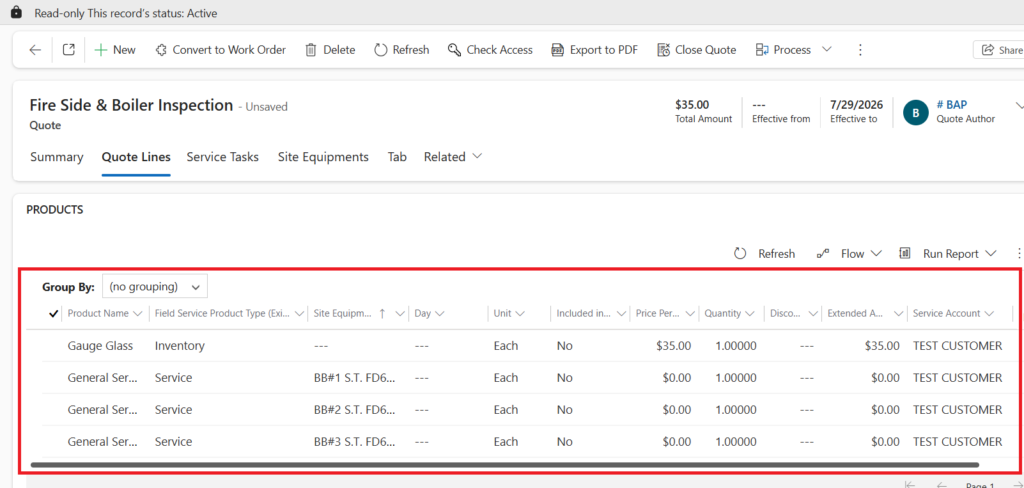Toggle the select-all rows checkmark

pyautogui.click(x=54, y=314)
